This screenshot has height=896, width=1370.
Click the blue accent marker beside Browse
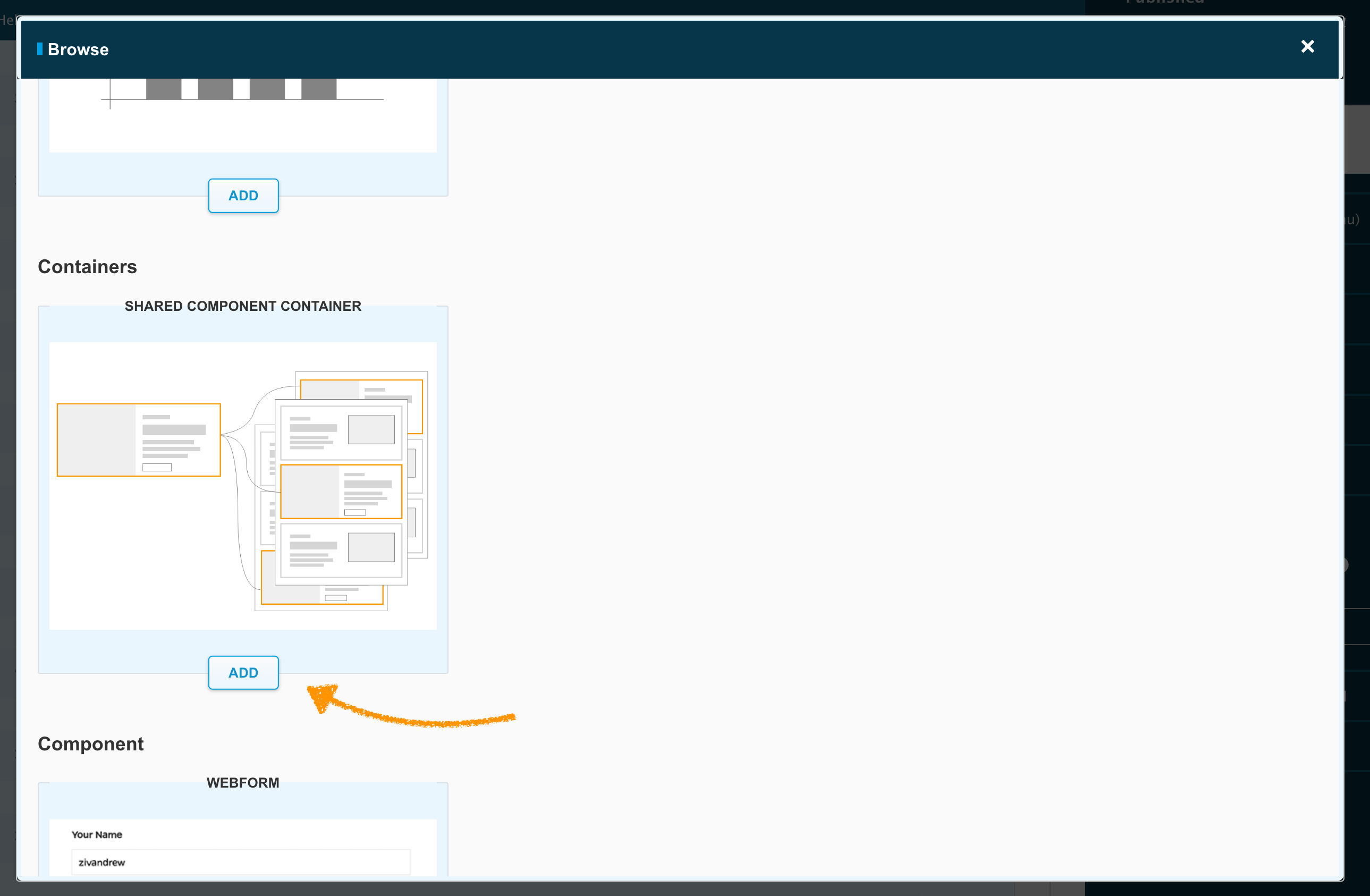pyautogui.click(x=40, y=49)
